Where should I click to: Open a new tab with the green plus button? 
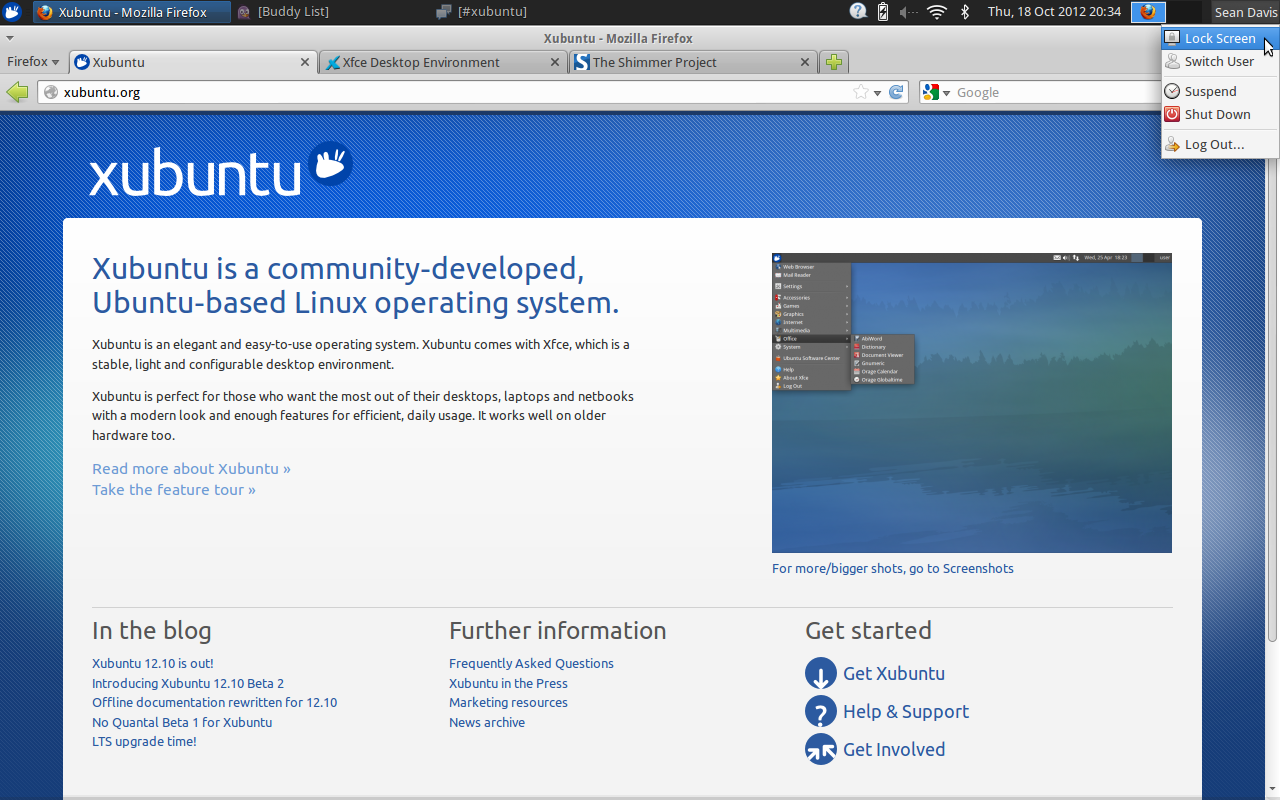[834, 62]
